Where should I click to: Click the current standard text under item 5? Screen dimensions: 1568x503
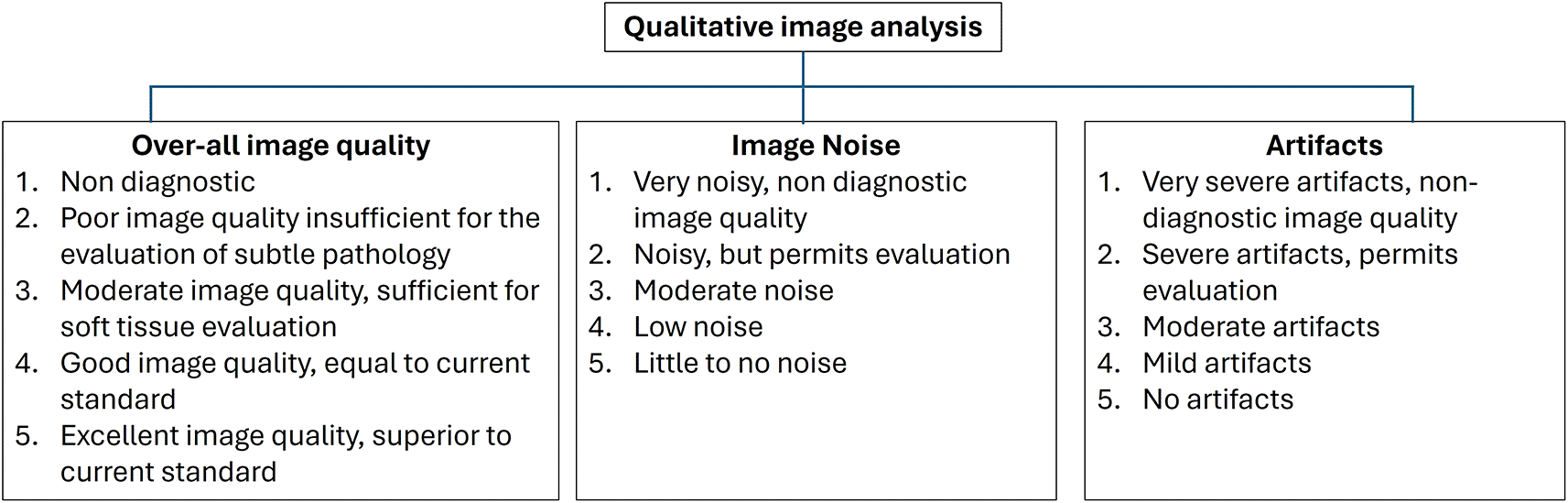[x=168, y=472]
